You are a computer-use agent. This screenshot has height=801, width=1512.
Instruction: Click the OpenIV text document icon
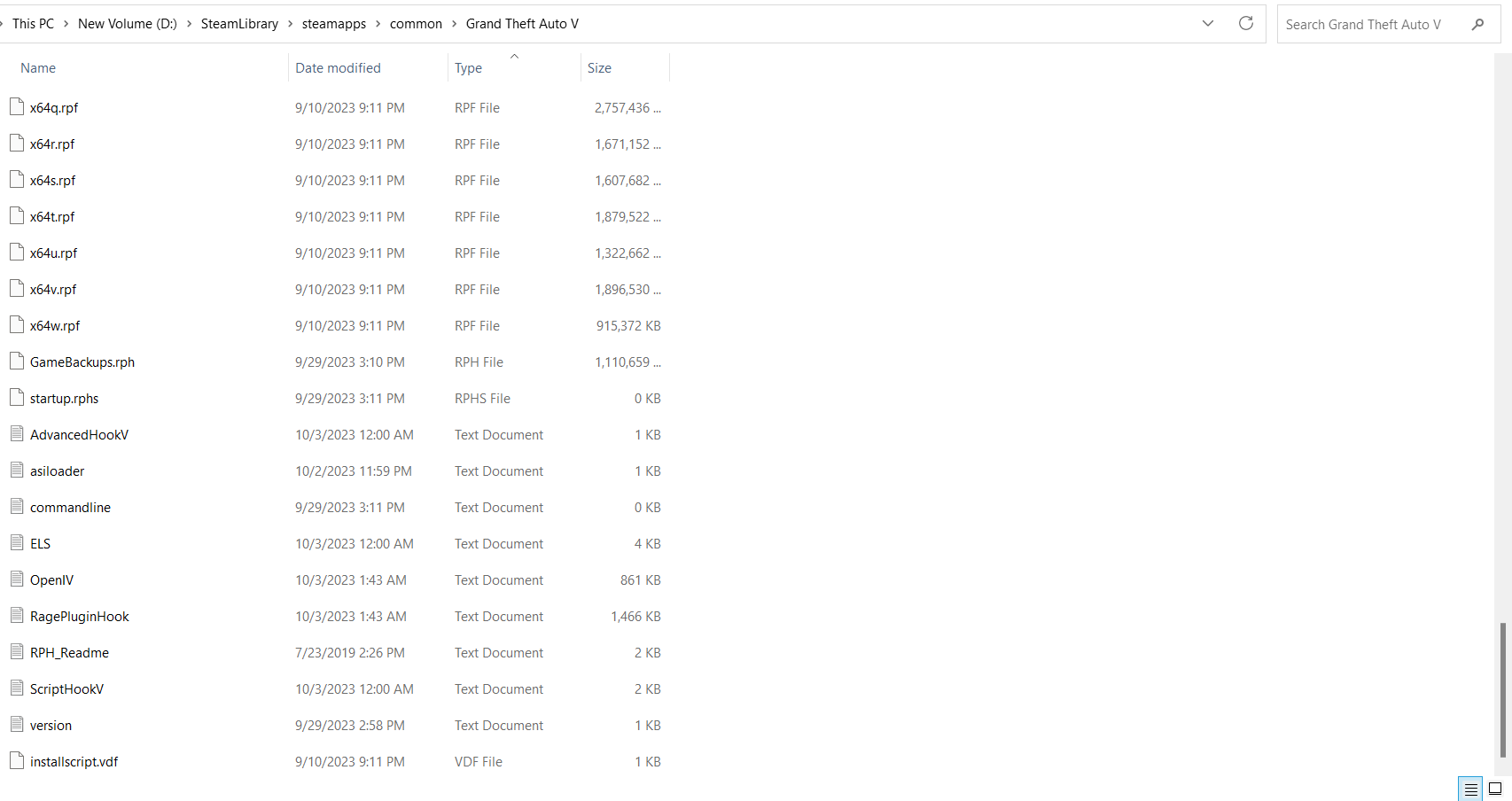pyautogui.click(x=17, y=579)
